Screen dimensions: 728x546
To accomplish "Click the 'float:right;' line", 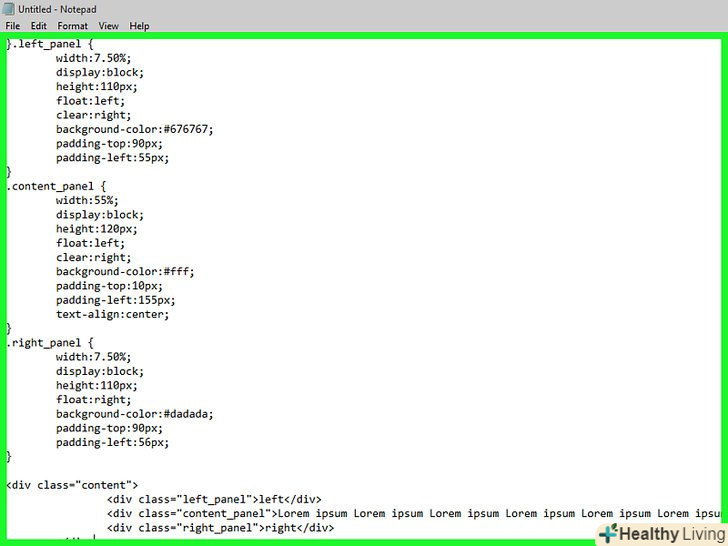I will click(93, 400).
